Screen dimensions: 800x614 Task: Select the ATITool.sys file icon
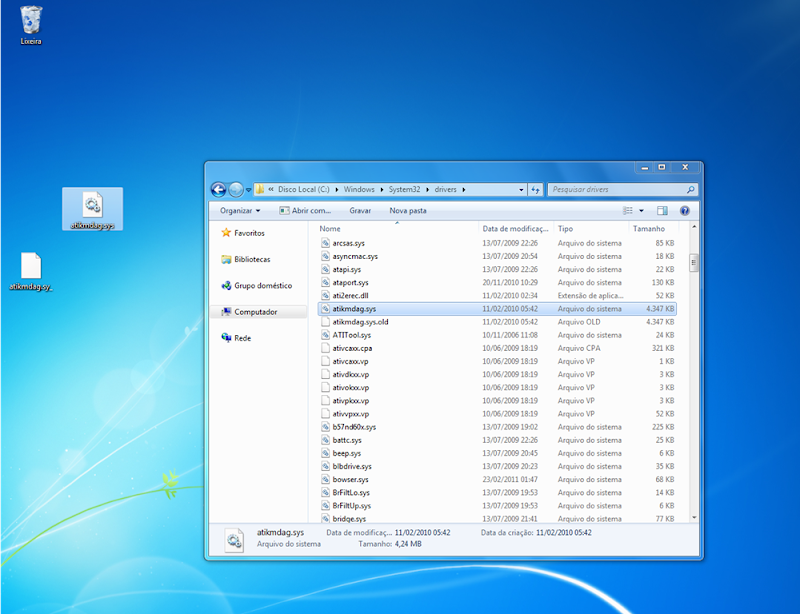click(325, 335)
